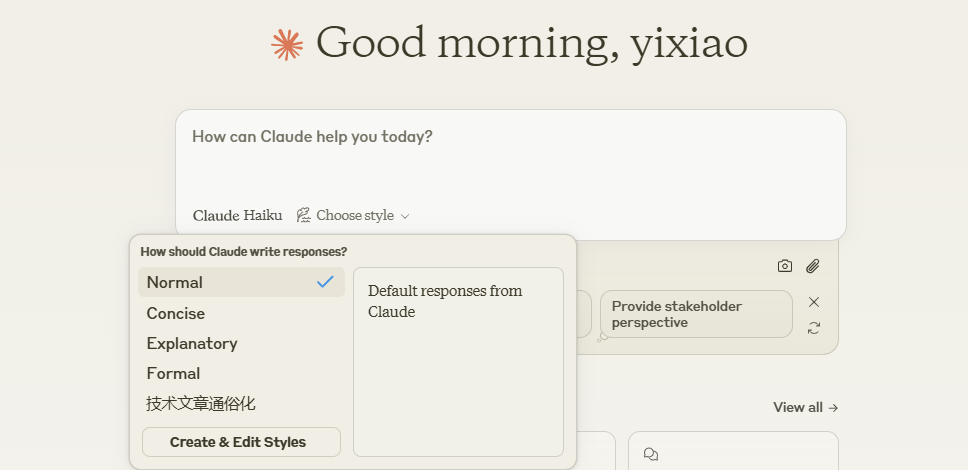
Task: Switch response style to Concise
Action: pyautogui.click(x=176, y=313)
